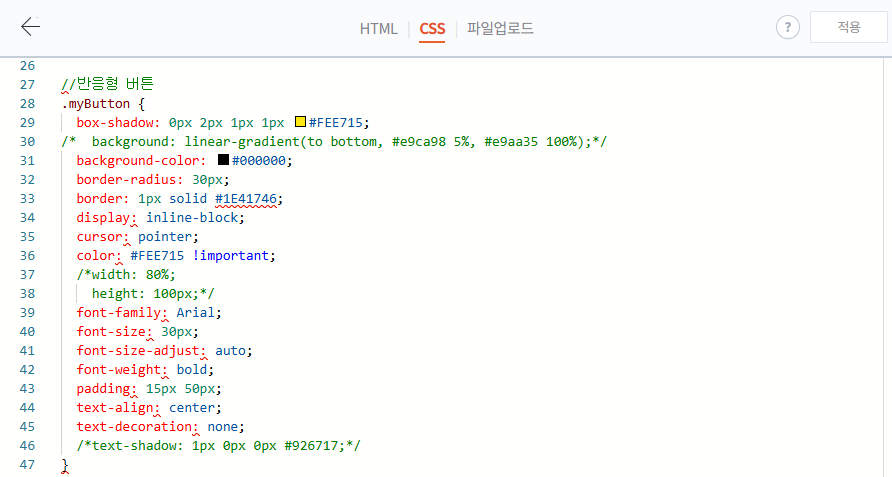This screenshot has height=477, width=892.
Task: Click line number 36 in the gutter
Action: pyautogui.click(x=27, y=256)
